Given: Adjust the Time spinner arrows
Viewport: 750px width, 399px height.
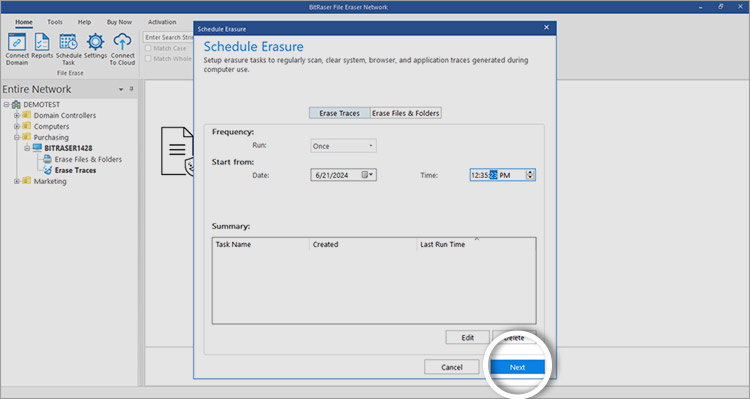Looking at the screenshot, I should click(529, 175).
